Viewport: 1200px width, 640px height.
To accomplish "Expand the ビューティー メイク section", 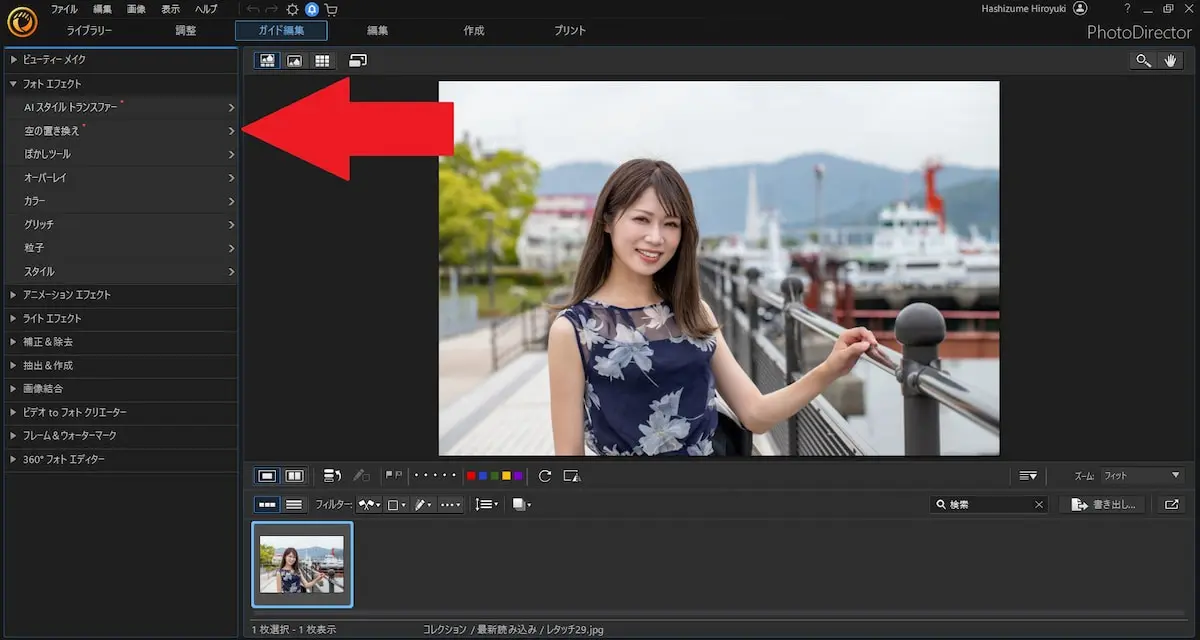I will coord(54,60).
